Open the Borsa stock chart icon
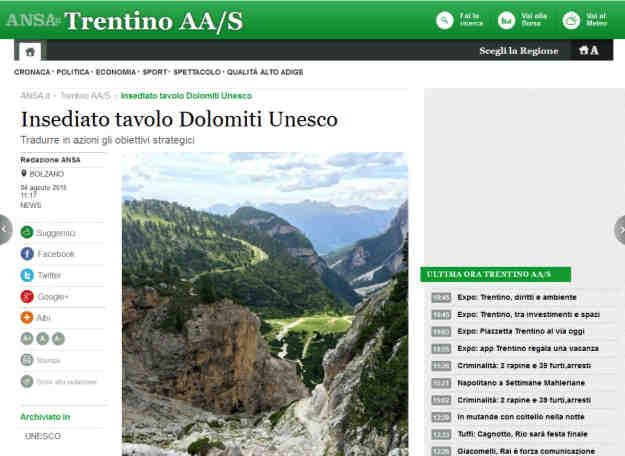This screenshot has height=456, width=625. click(506, 20)
